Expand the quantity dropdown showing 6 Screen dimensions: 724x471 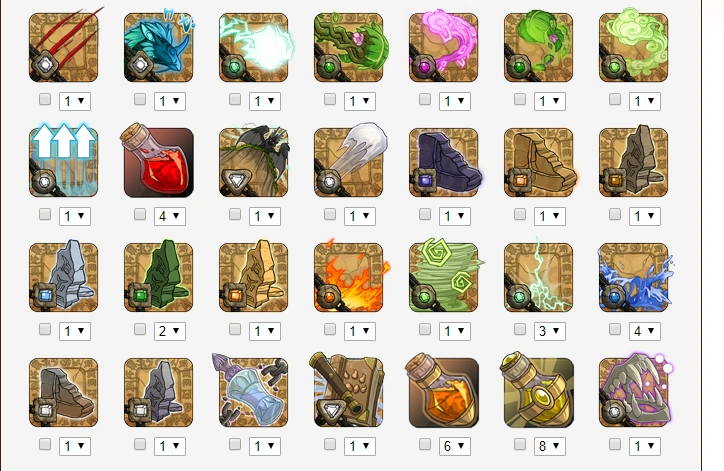coord(455,446)
